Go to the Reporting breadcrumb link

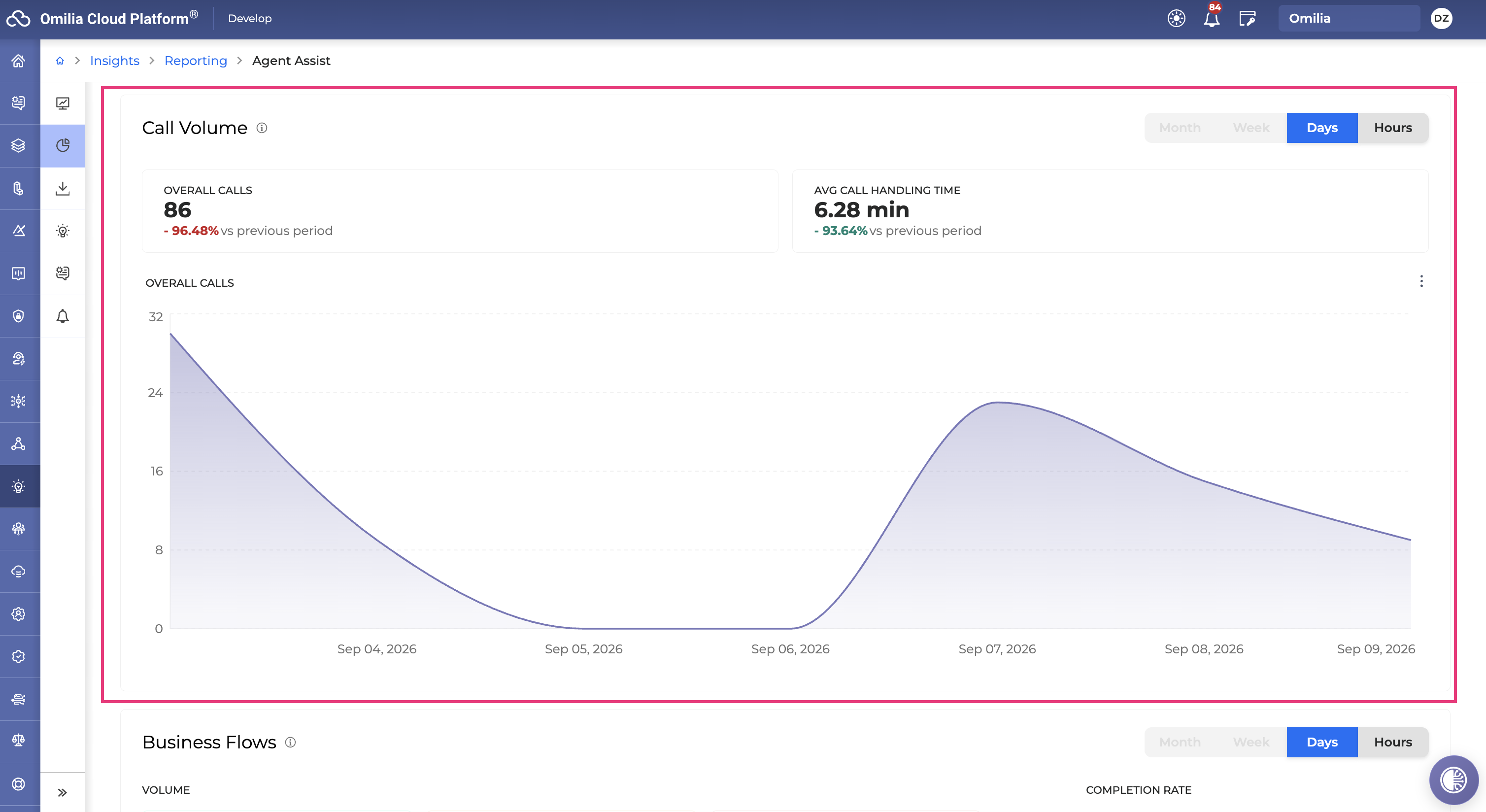(196, 61)
